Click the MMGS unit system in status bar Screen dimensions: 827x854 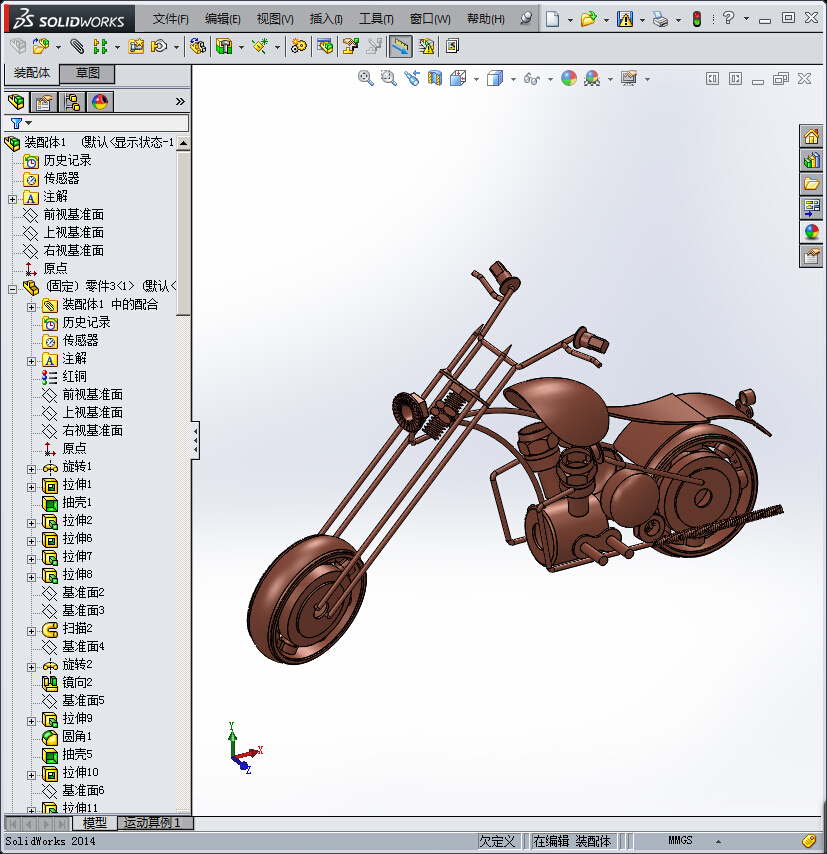click(680, 840)
